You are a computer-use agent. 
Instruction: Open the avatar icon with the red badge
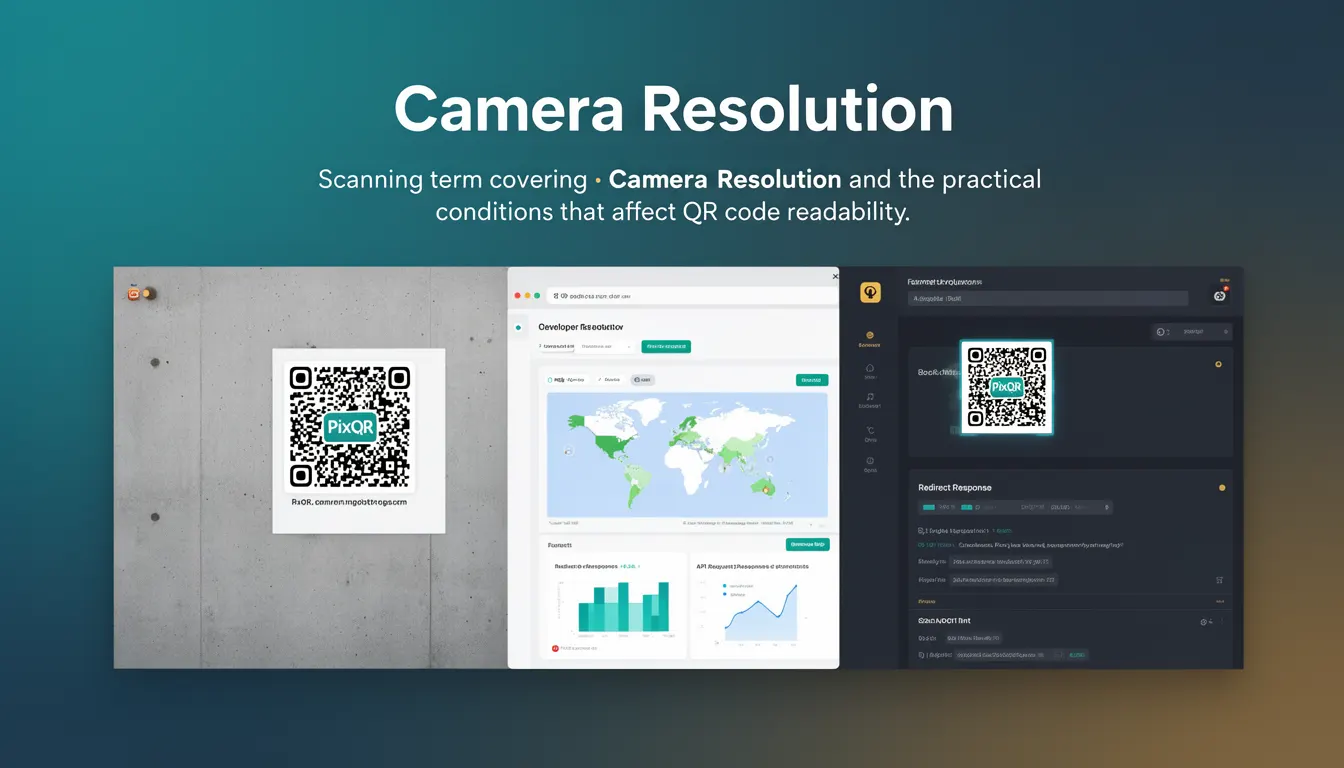(x=1220, y=295)
